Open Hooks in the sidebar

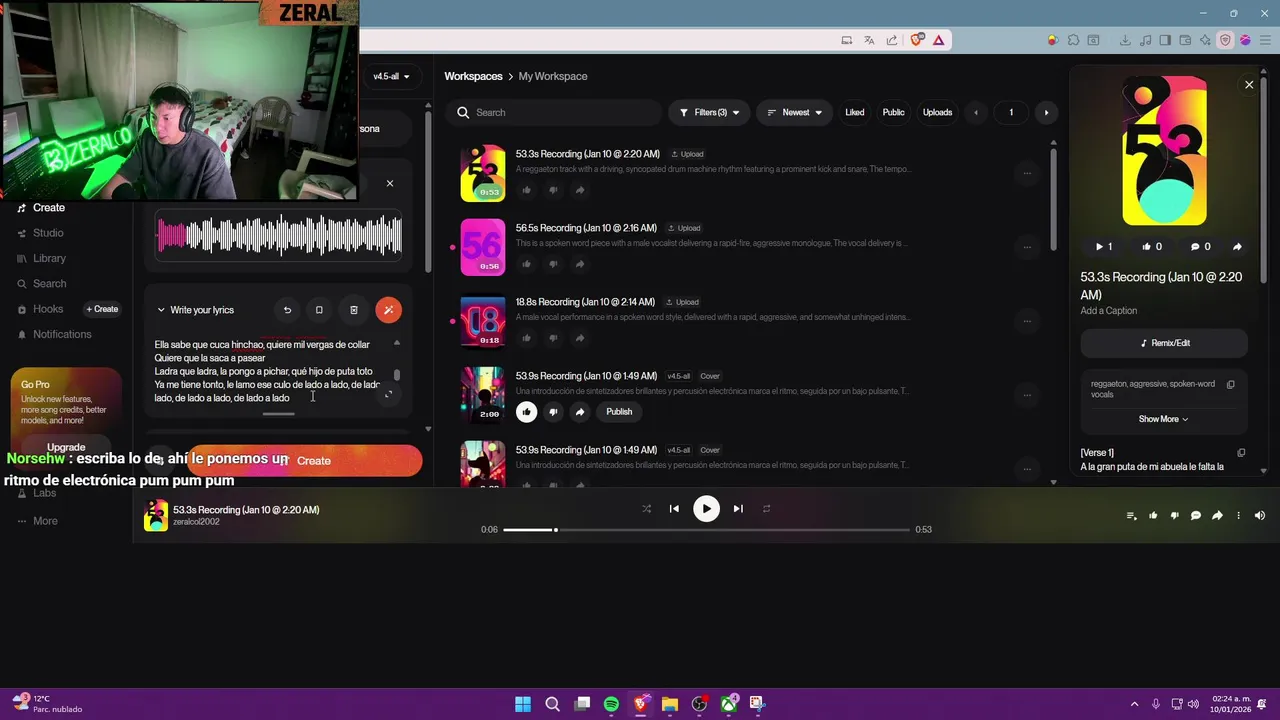(x=40, y=309)
